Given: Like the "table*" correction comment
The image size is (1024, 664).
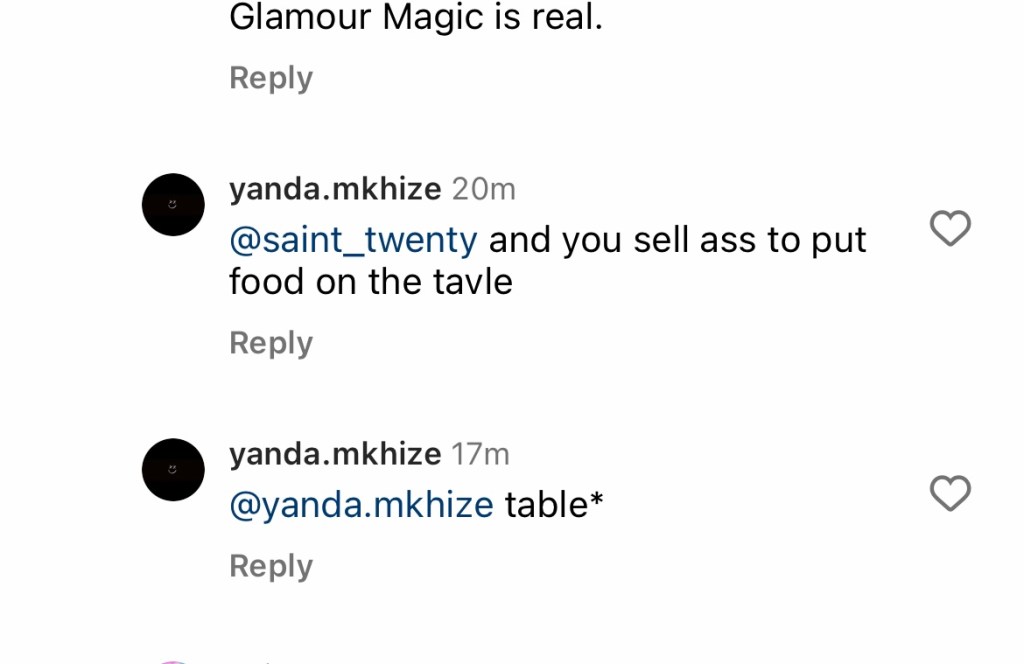Looking at the screenshot, I should pyautogui.click(x=950, y=493).
